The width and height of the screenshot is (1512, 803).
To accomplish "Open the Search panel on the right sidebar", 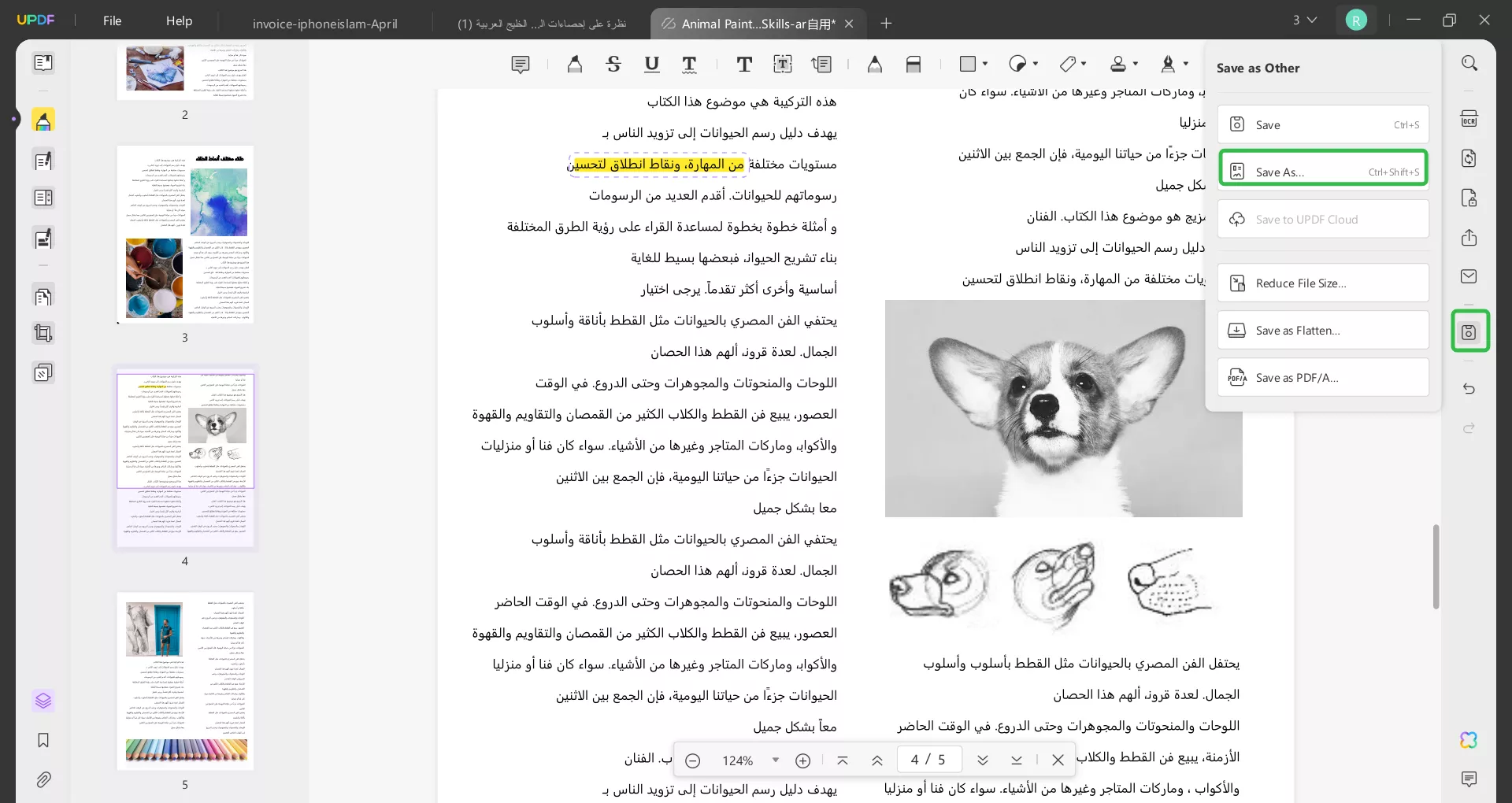I will pyautogui.click(x=1469, y=63).
